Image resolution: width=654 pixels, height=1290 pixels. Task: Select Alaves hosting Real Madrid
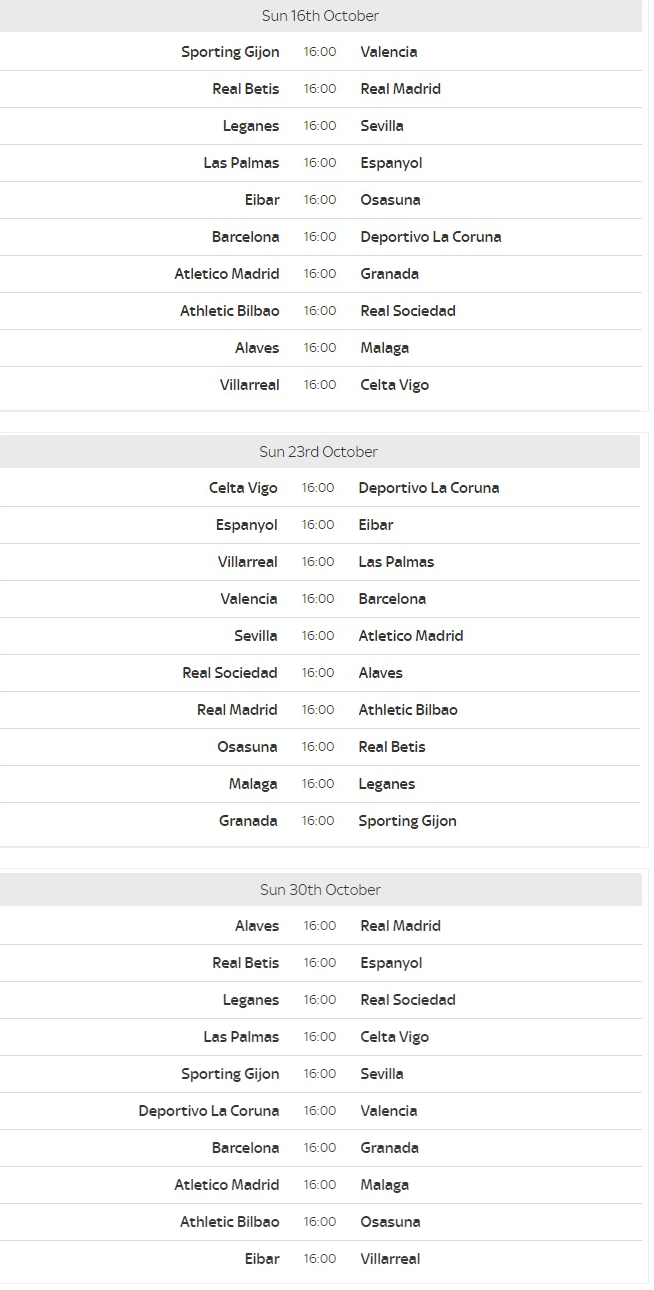click(257, 926)
